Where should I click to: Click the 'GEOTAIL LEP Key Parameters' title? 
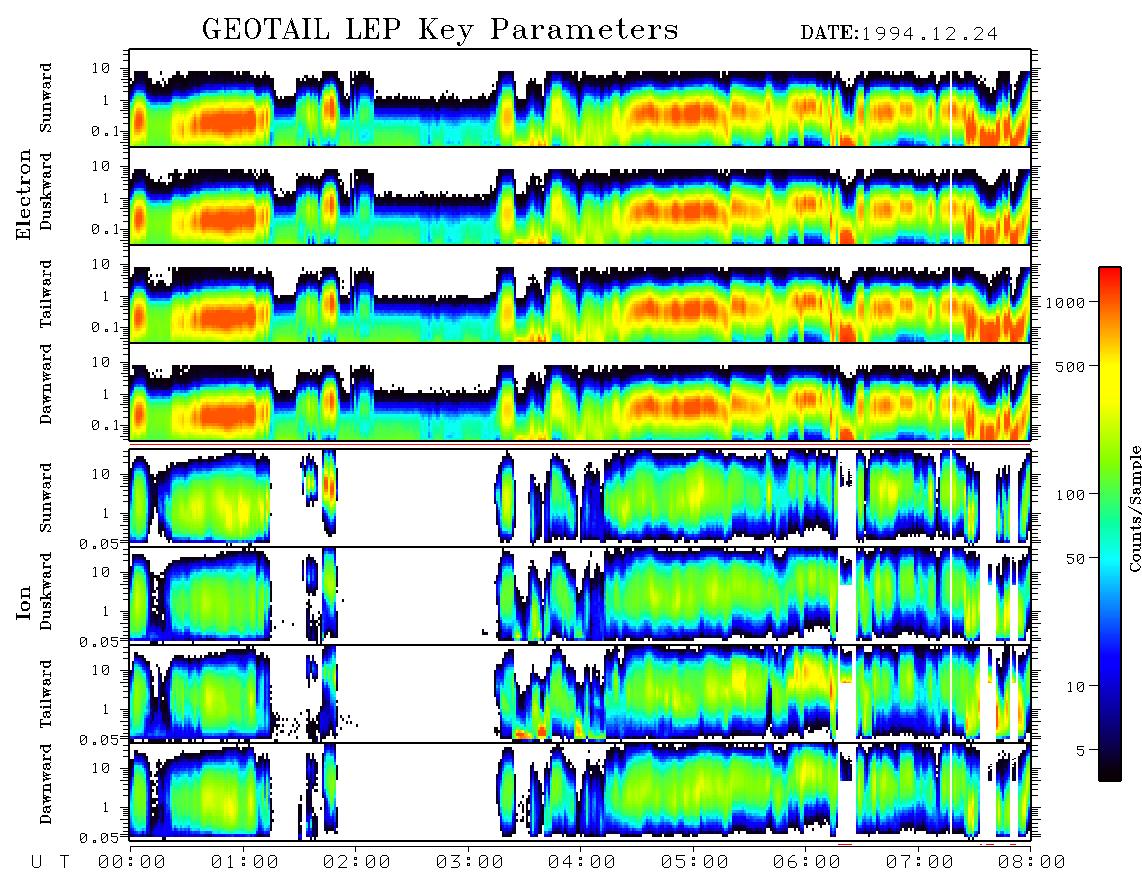[440, 30]
